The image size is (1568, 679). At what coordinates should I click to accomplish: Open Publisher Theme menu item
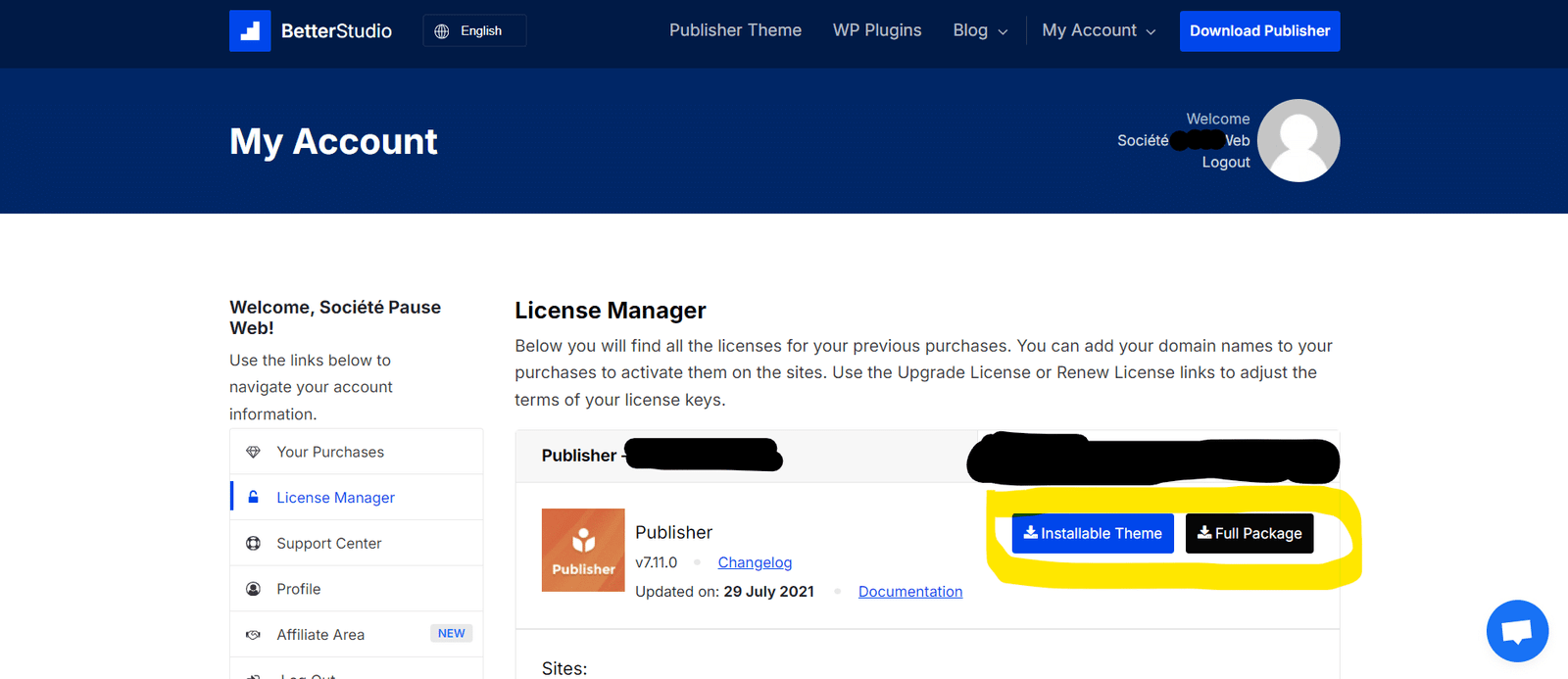coord(735,30)
